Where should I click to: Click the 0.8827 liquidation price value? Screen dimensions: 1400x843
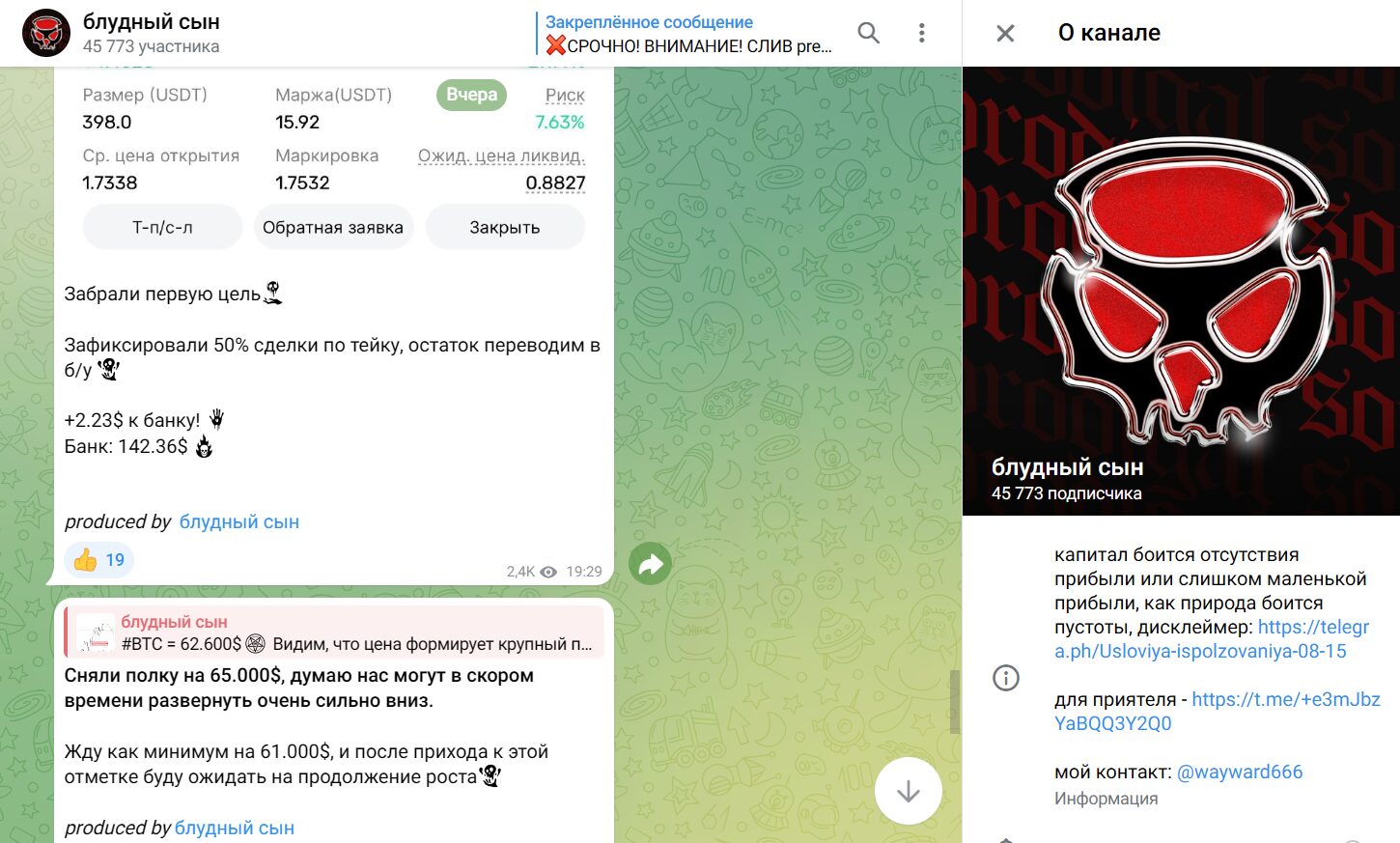[x=555, y=183]
